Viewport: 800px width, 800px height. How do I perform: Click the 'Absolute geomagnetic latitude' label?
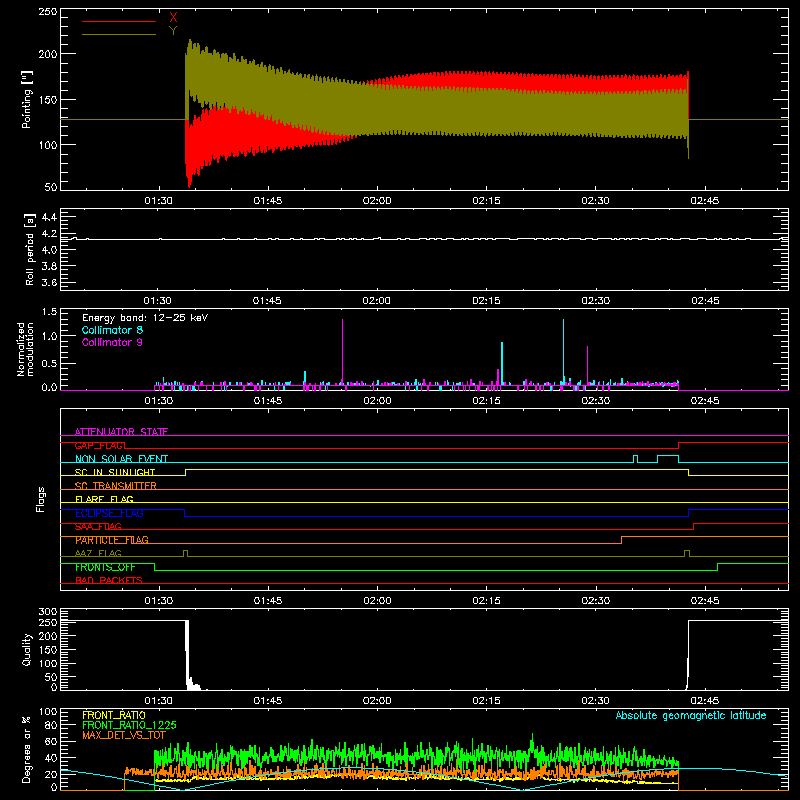click(691, 715)
